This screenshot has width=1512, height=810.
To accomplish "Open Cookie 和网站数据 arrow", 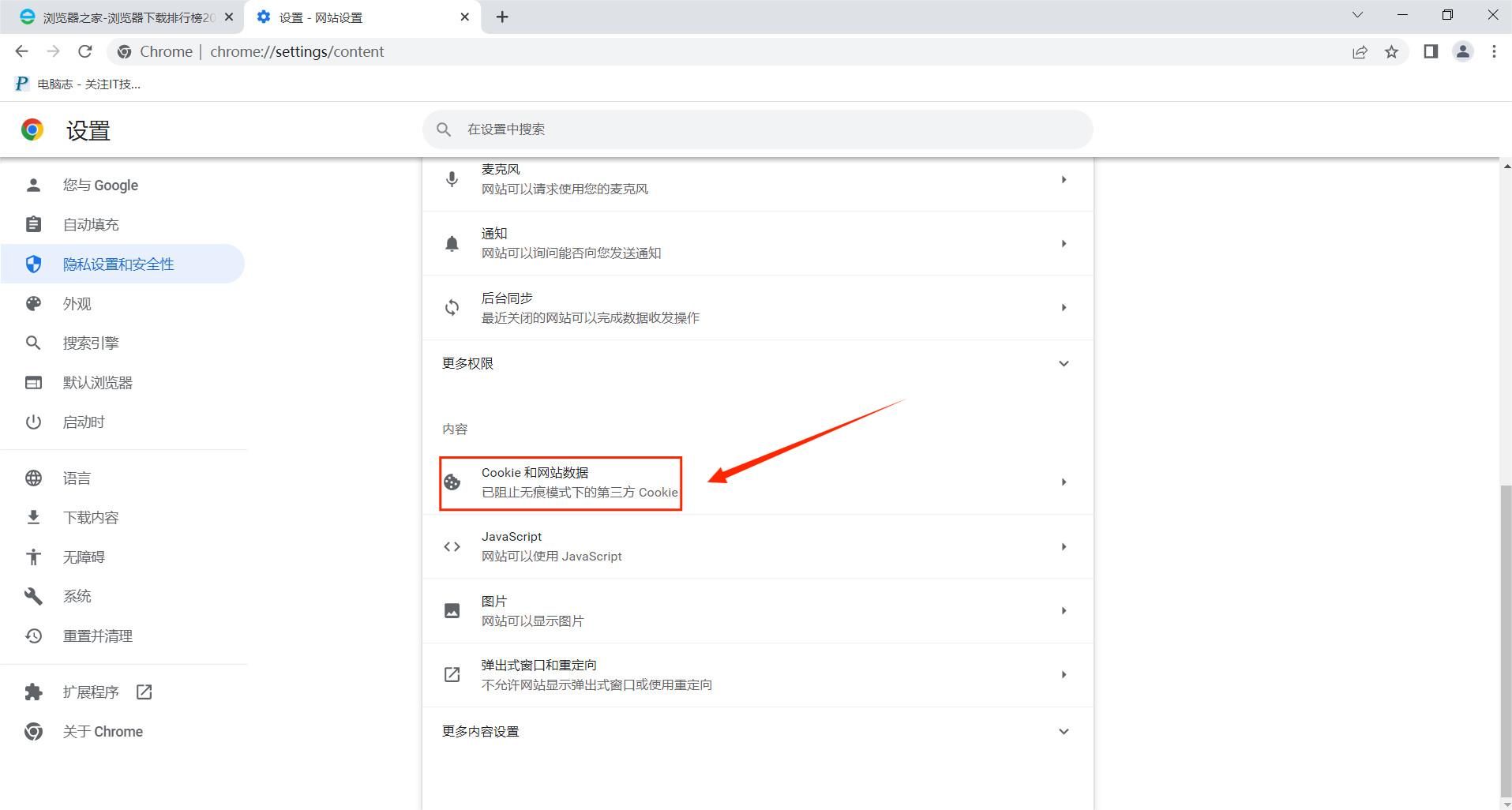I will [1063, 482].
